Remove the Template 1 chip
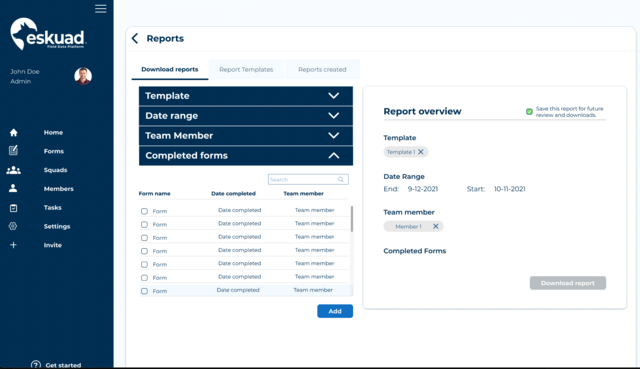Screen dimensions: 640x369 (x=421, y=152)
